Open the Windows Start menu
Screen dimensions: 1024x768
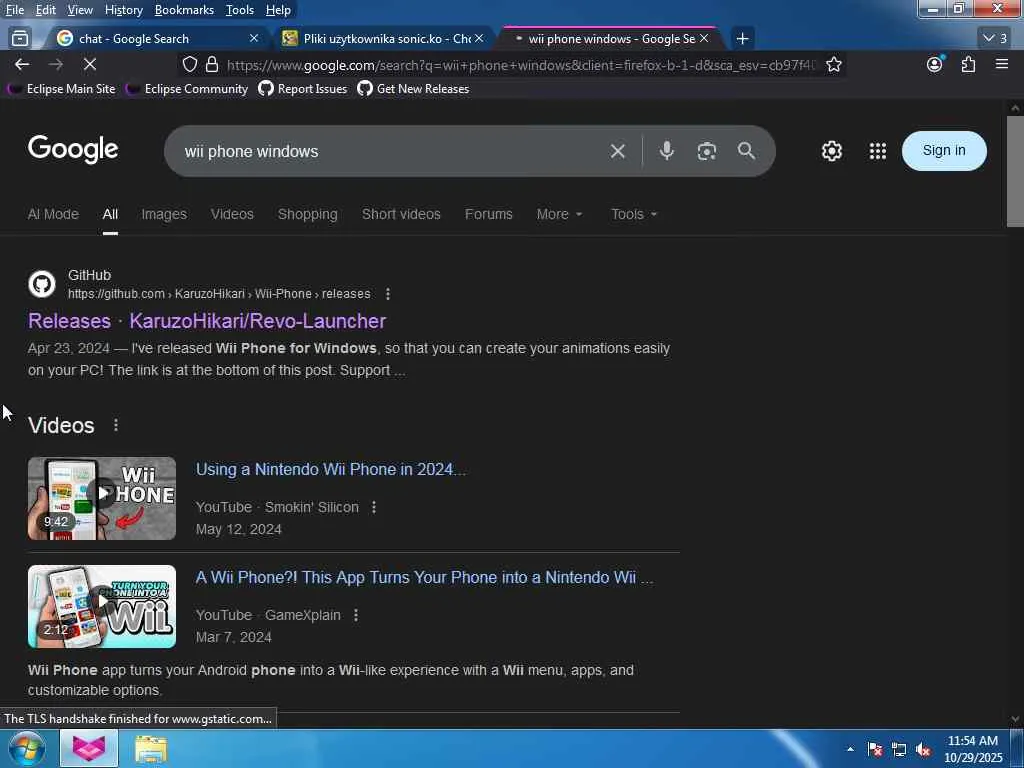pos(27,749)
